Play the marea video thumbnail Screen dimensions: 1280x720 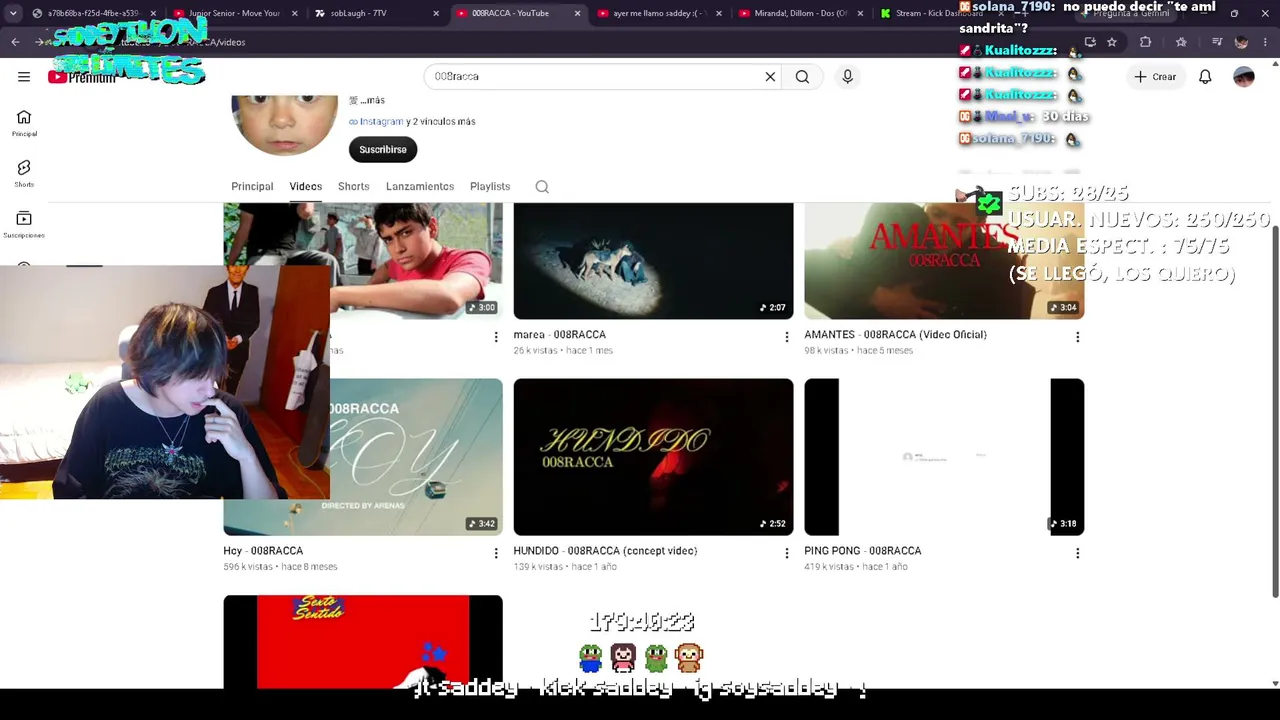click(x=653, y=261)
